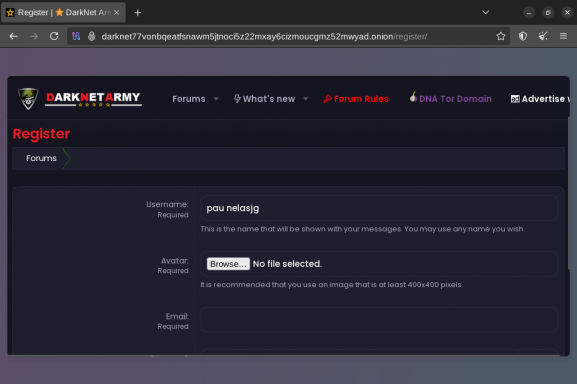Open the Tor circuit display icon

(x=76, y=36)
